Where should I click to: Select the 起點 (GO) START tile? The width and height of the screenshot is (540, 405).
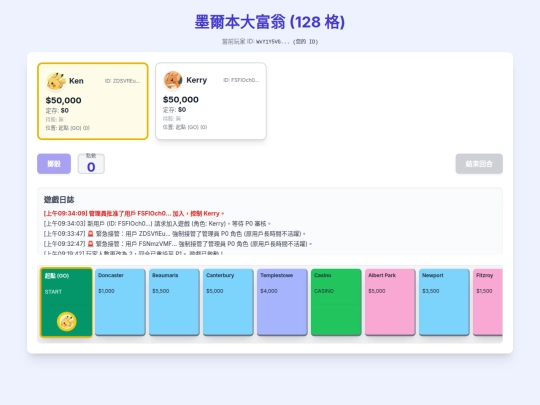tap(66, 302)
